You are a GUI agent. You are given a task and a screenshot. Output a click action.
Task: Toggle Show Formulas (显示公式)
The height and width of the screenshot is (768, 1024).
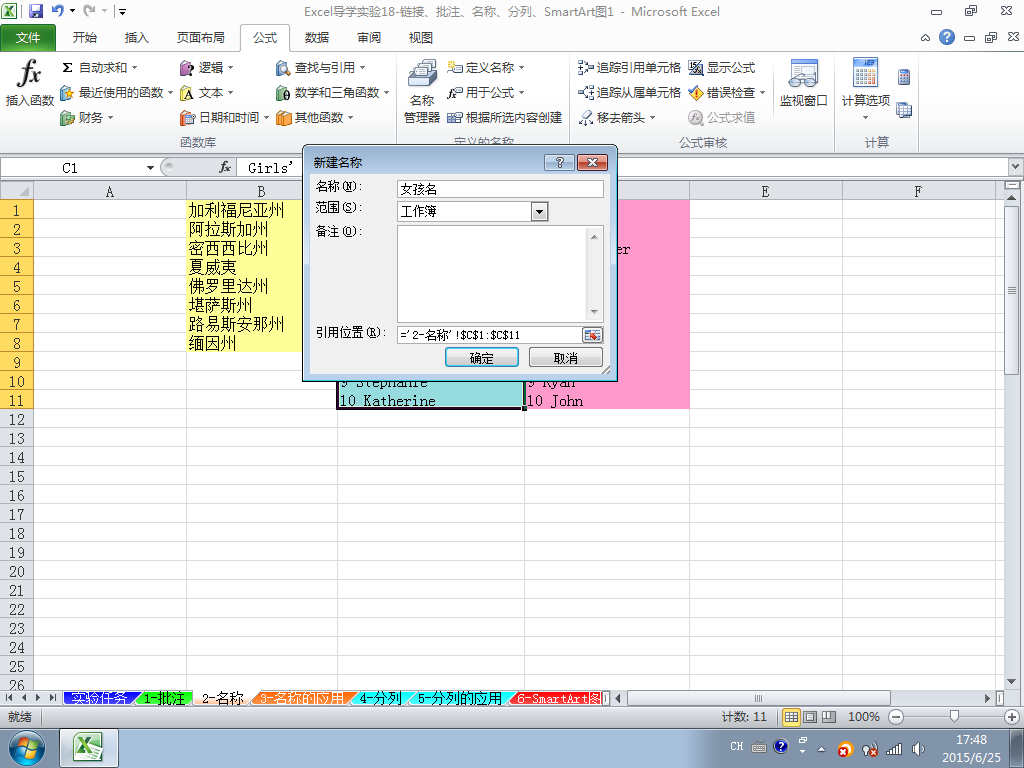(x=722, y=67)
